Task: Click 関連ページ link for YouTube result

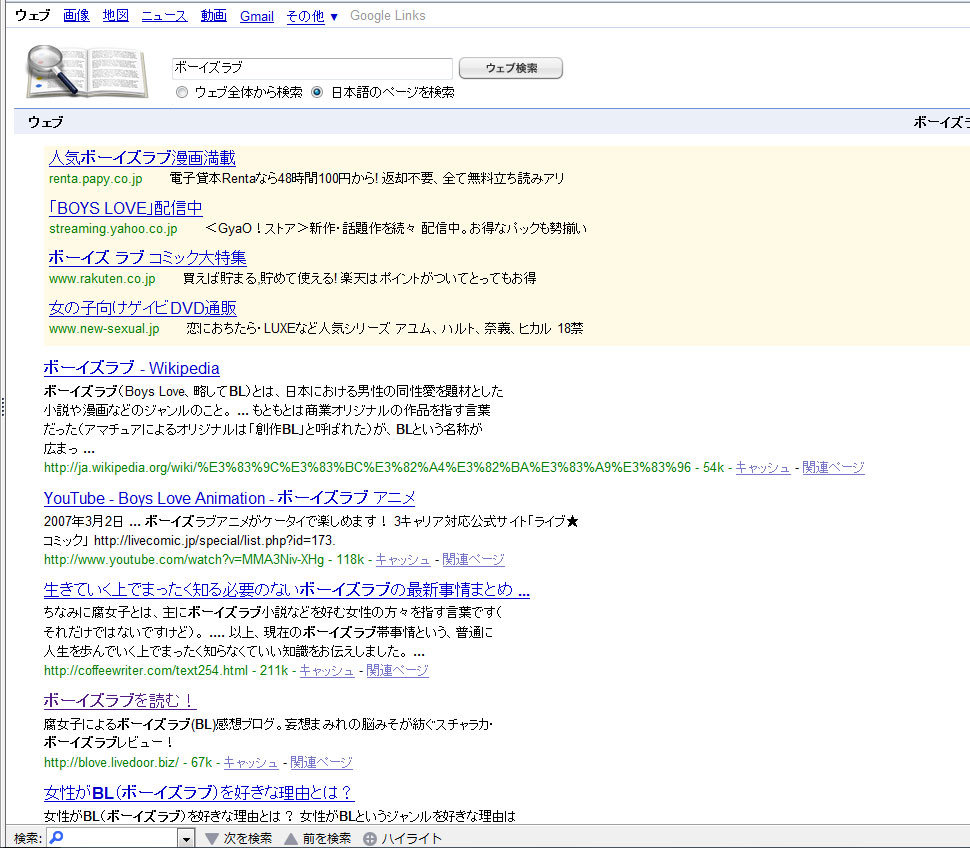Action: coord(473,560)
